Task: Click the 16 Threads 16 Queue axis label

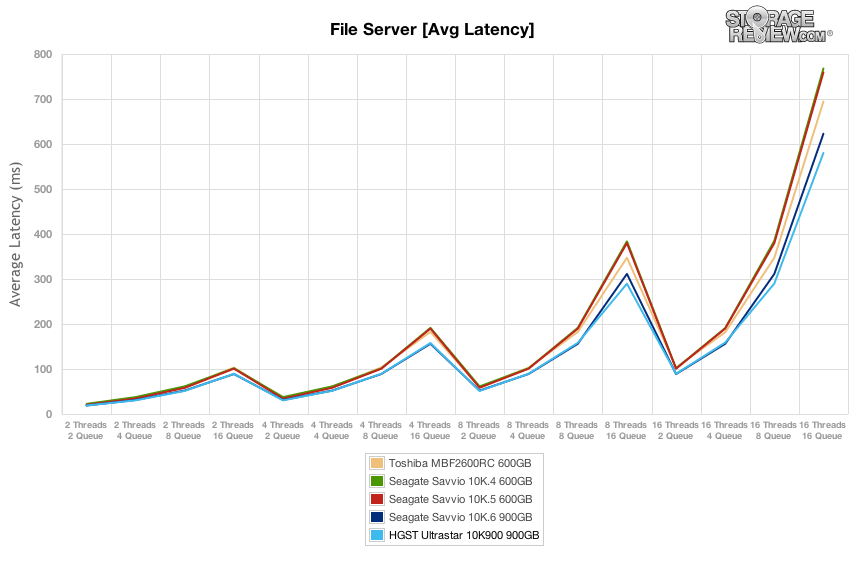Action: (x=822, y=430)
